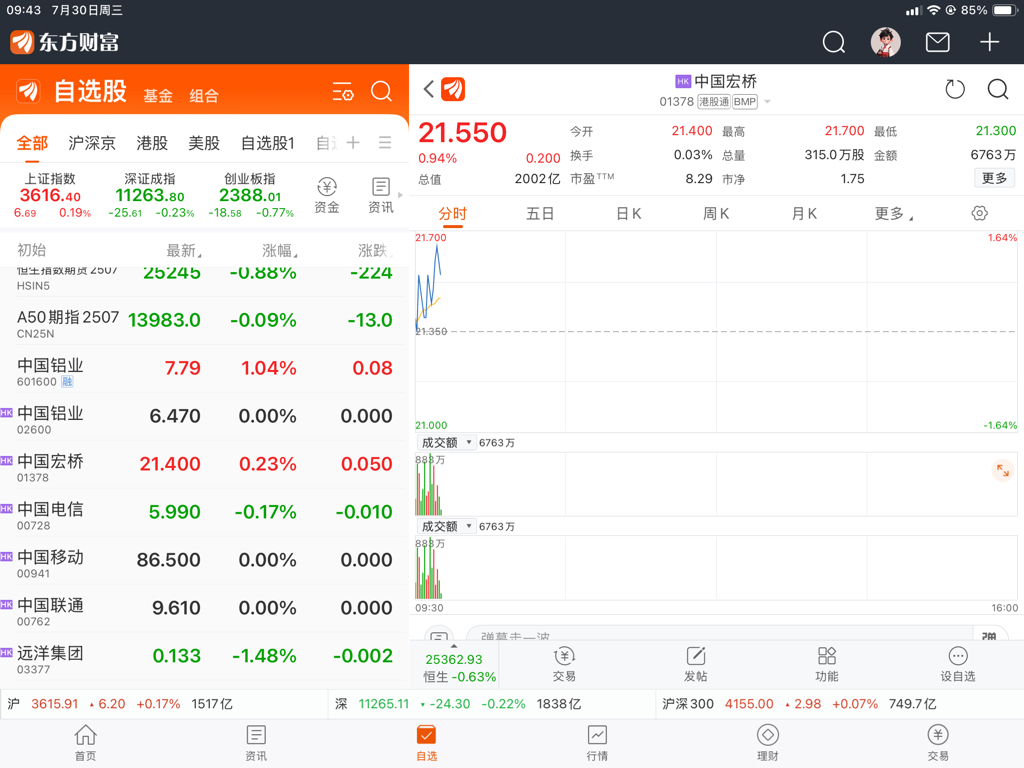1024x768 pixels.
Task: Tap 设自选 watchlist setting icon
Action: [x=957, y=664]
